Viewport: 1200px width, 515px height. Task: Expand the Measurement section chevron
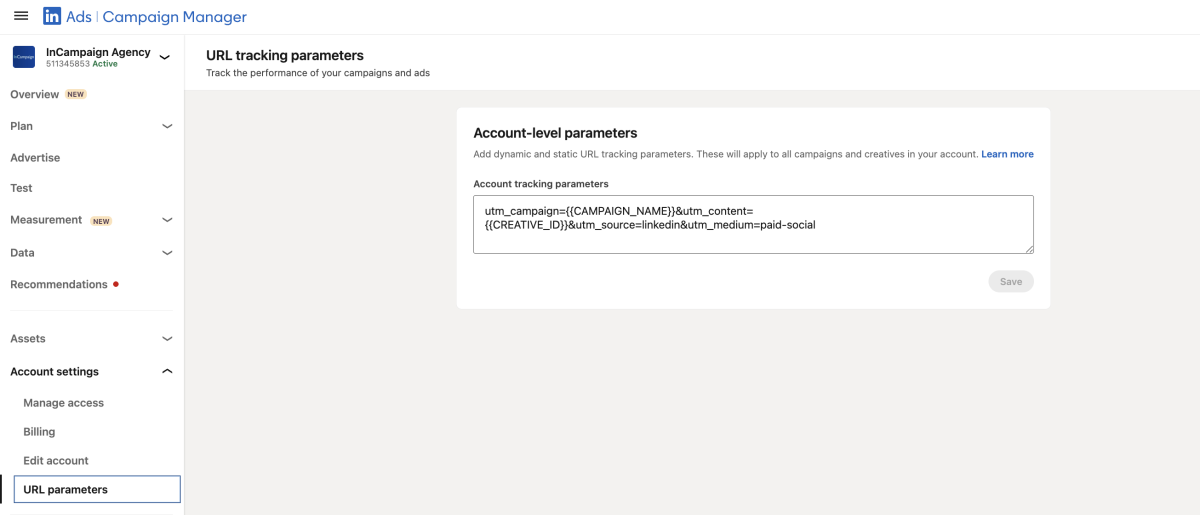click(x=167, y=220)
